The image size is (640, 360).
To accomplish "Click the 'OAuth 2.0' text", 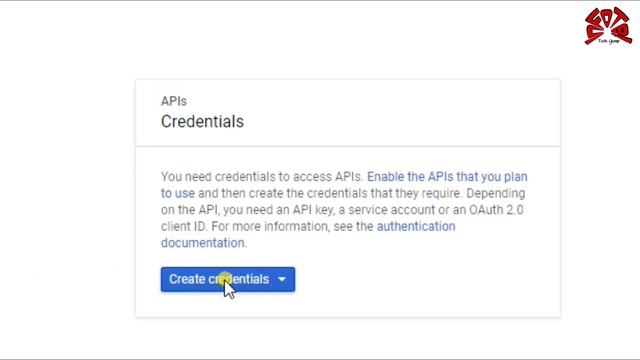I will 496,210.
